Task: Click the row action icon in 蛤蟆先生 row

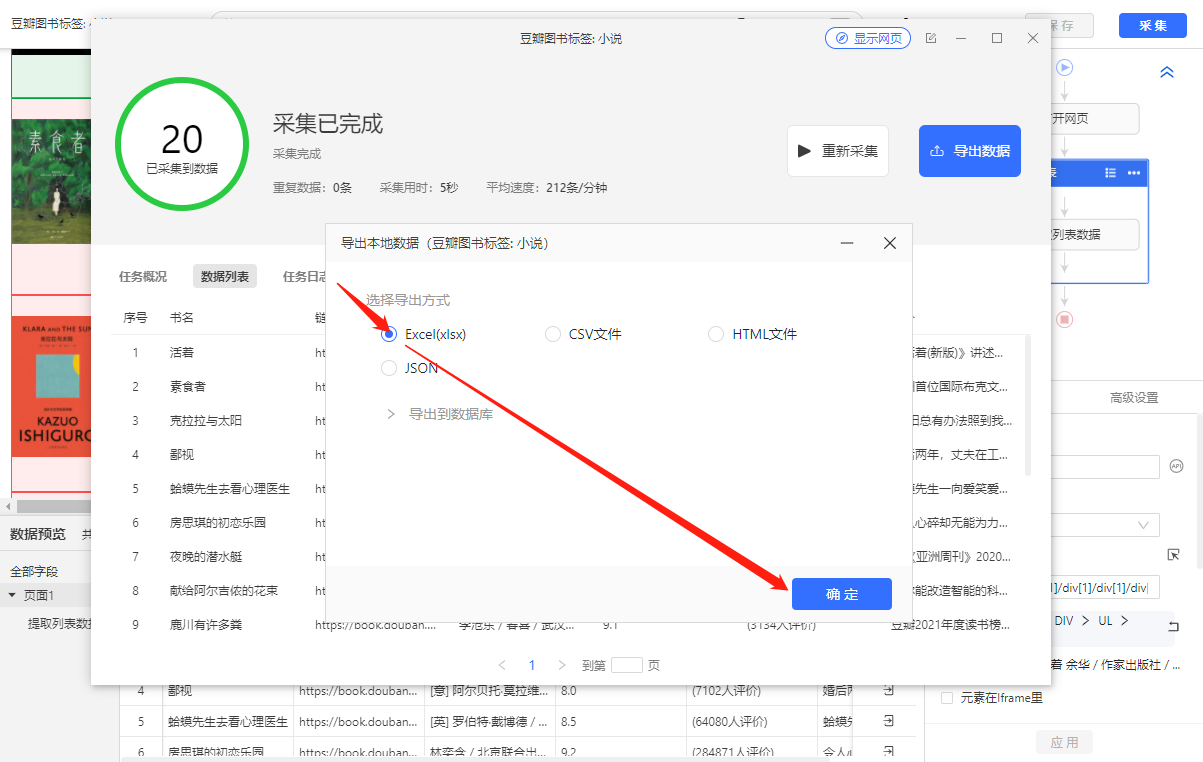Action: (x=887, y=721)
